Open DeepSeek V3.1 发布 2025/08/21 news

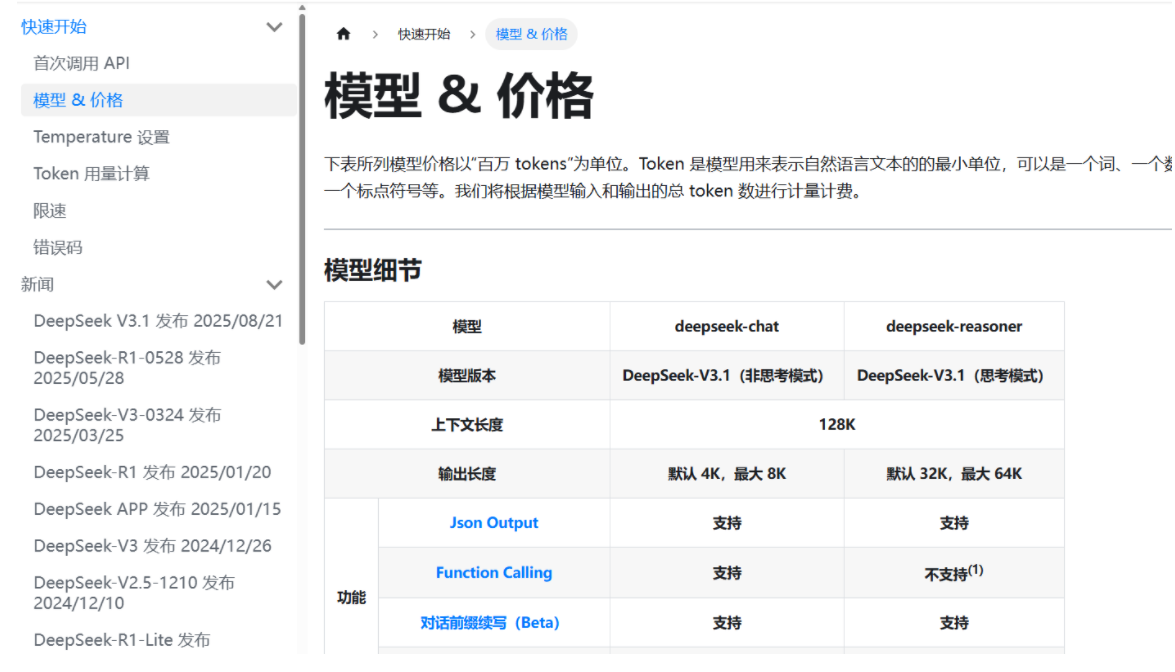[x=158, y=321]
